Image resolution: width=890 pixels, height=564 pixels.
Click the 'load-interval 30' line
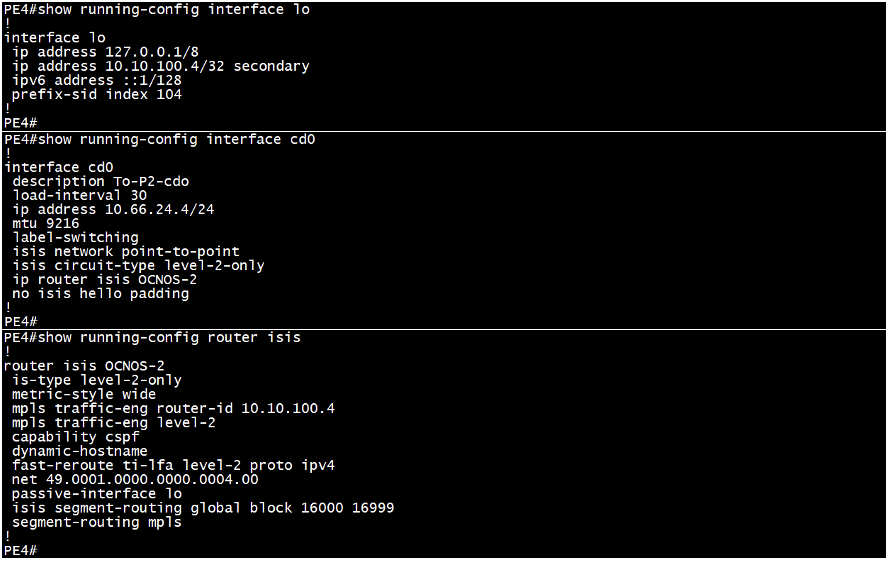click(79, 196)
